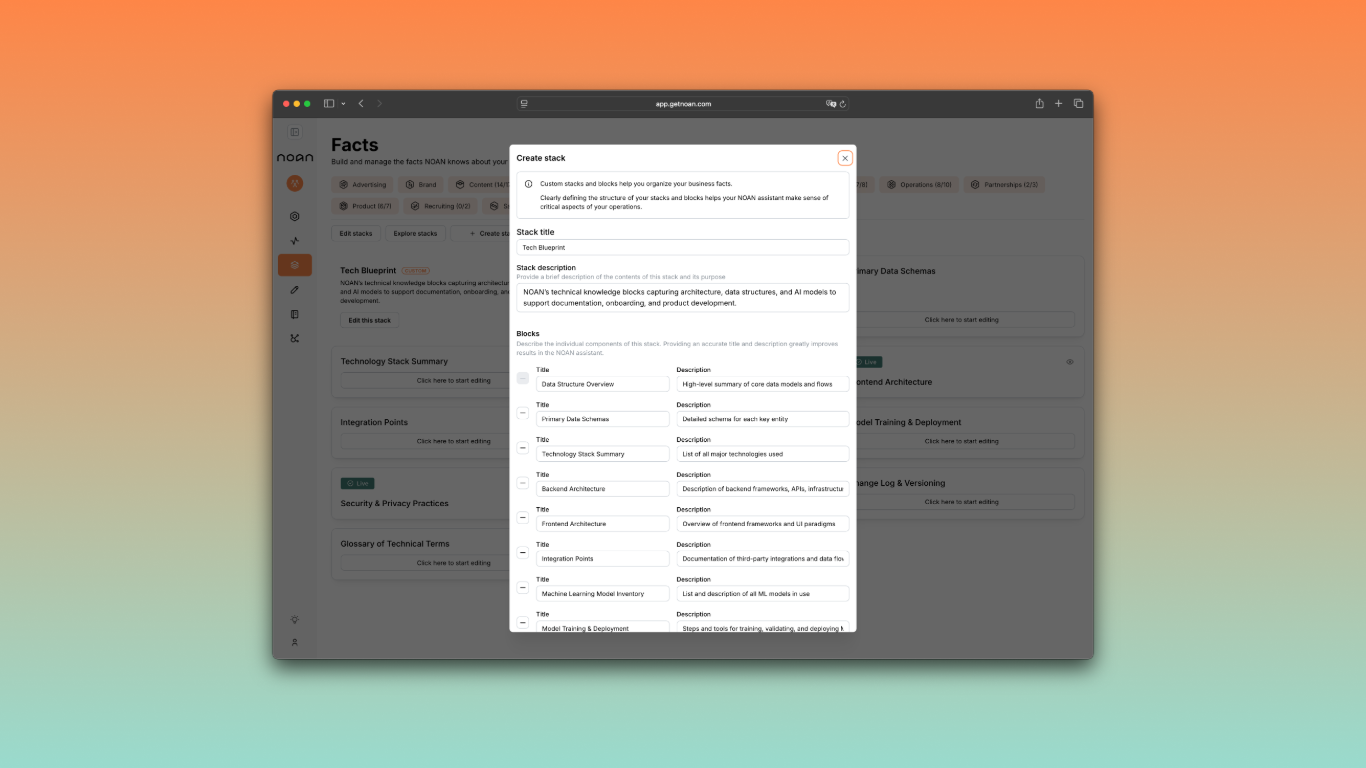
Task: Remove the Model Training & Deployment block
Action: 523,623
